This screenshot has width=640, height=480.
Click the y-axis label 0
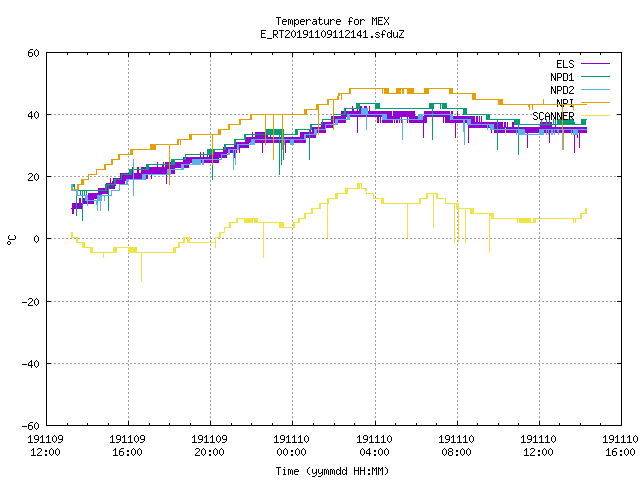[x=37, y=239]
